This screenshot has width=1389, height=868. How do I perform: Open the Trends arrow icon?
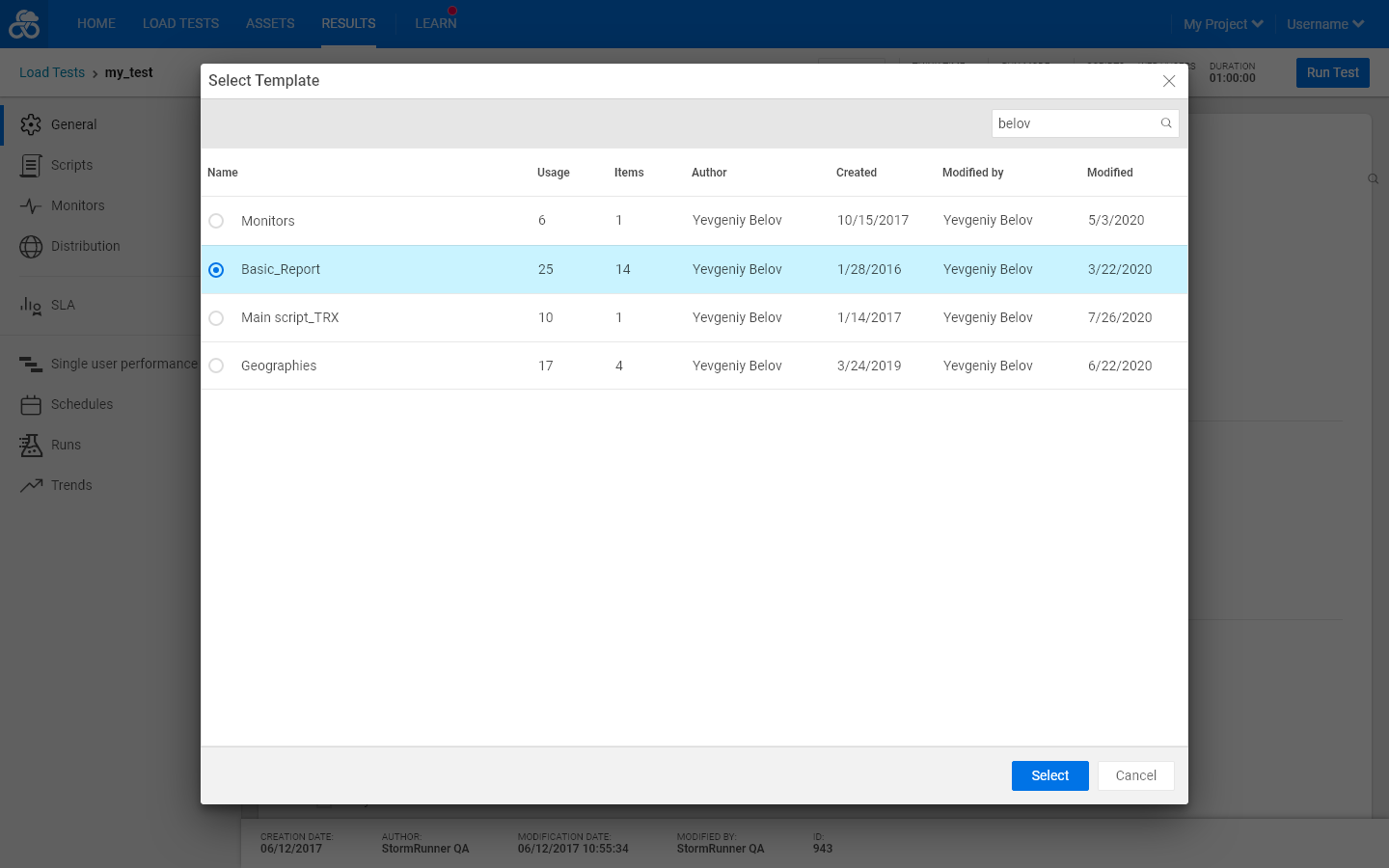[31, 485]
